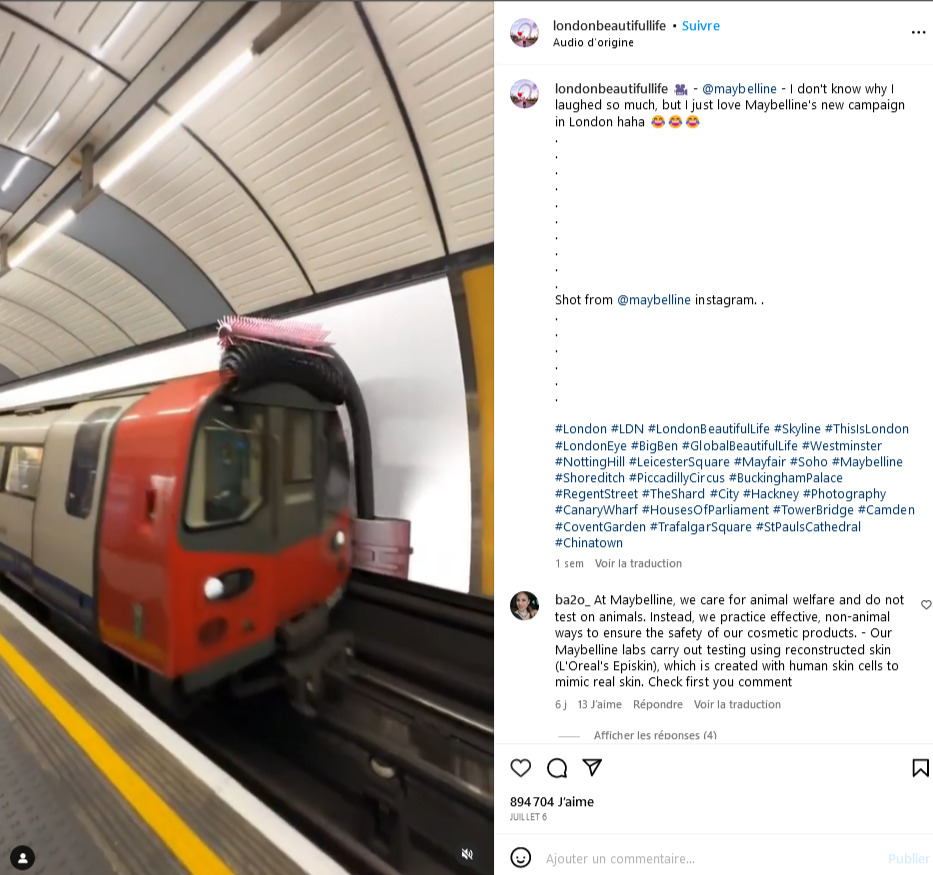Screen dimensions: 933x875
Task: Open ba2o_ commenter avatar
Action: [x=524, y=606]
